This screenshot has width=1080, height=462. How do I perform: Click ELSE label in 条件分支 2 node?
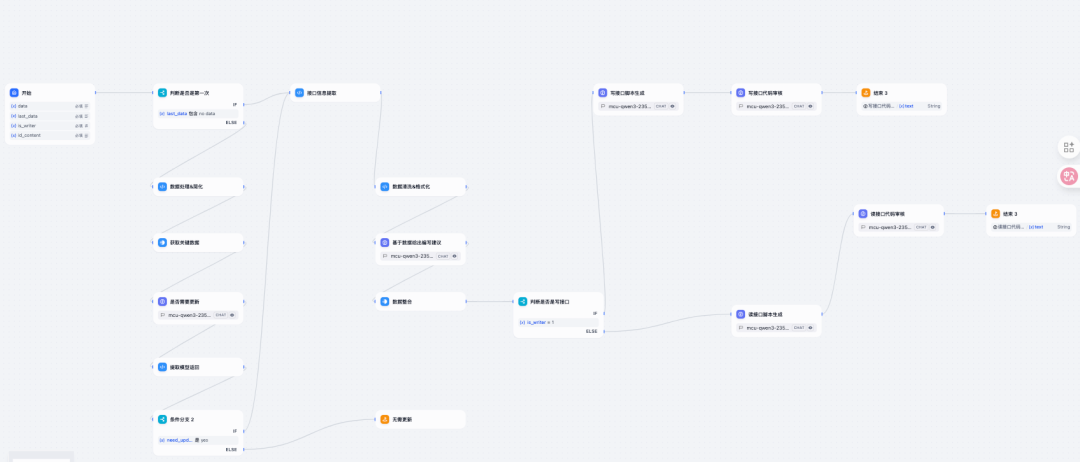[231, 449]
